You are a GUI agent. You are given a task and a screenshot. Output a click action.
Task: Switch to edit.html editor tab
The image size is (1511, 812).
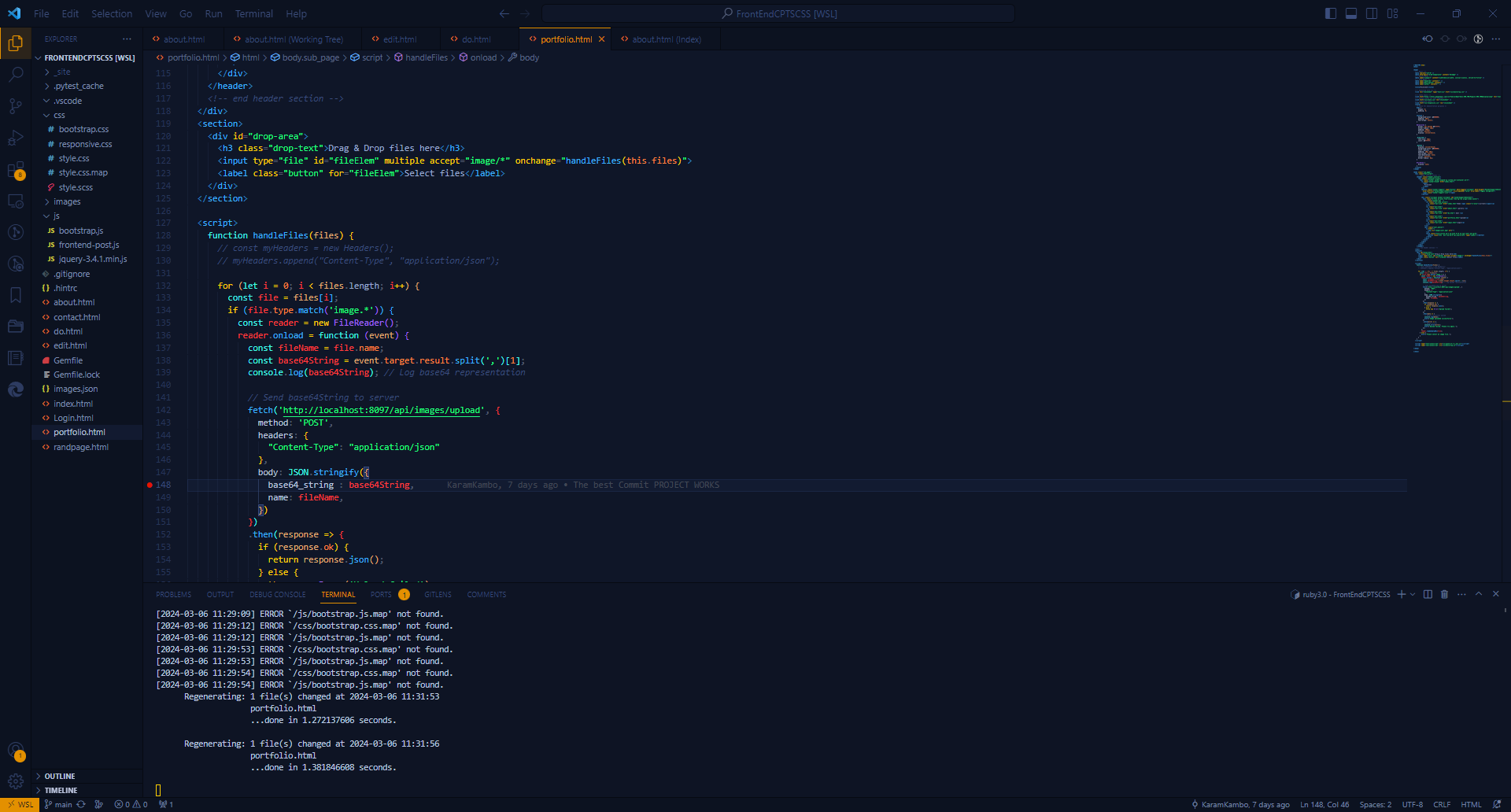pos(400,39)
